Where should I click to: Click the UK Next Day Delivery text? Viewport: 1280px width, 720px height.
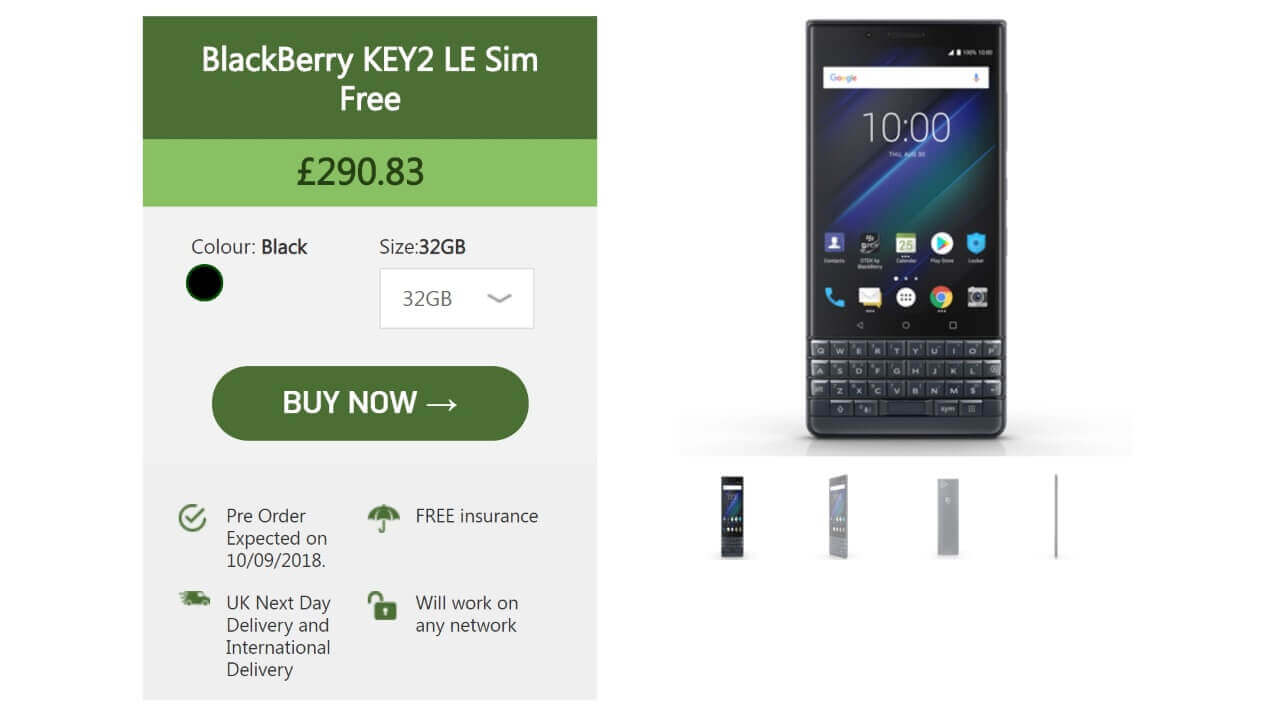pyautogui.click(x=278, y=636)
